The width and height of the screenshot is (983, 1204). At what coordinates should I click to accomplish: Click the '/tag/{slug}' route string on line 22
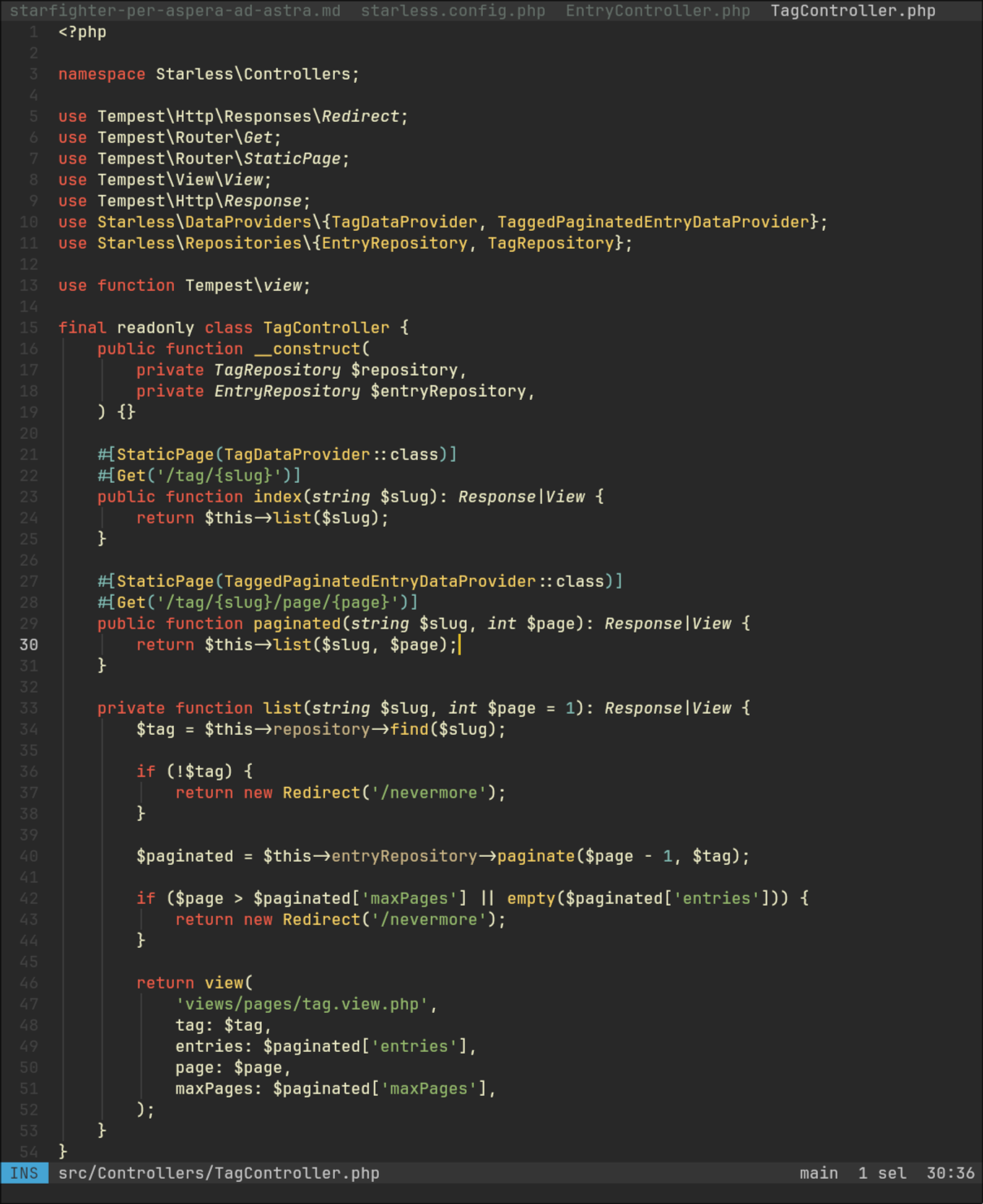click(x=219, y=476)
